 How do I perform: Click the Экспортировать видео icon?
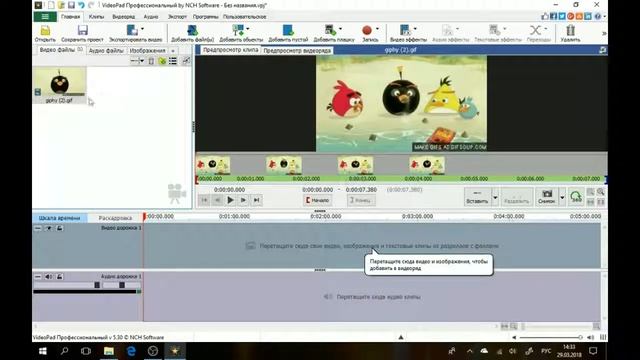(x=132, y=31)
